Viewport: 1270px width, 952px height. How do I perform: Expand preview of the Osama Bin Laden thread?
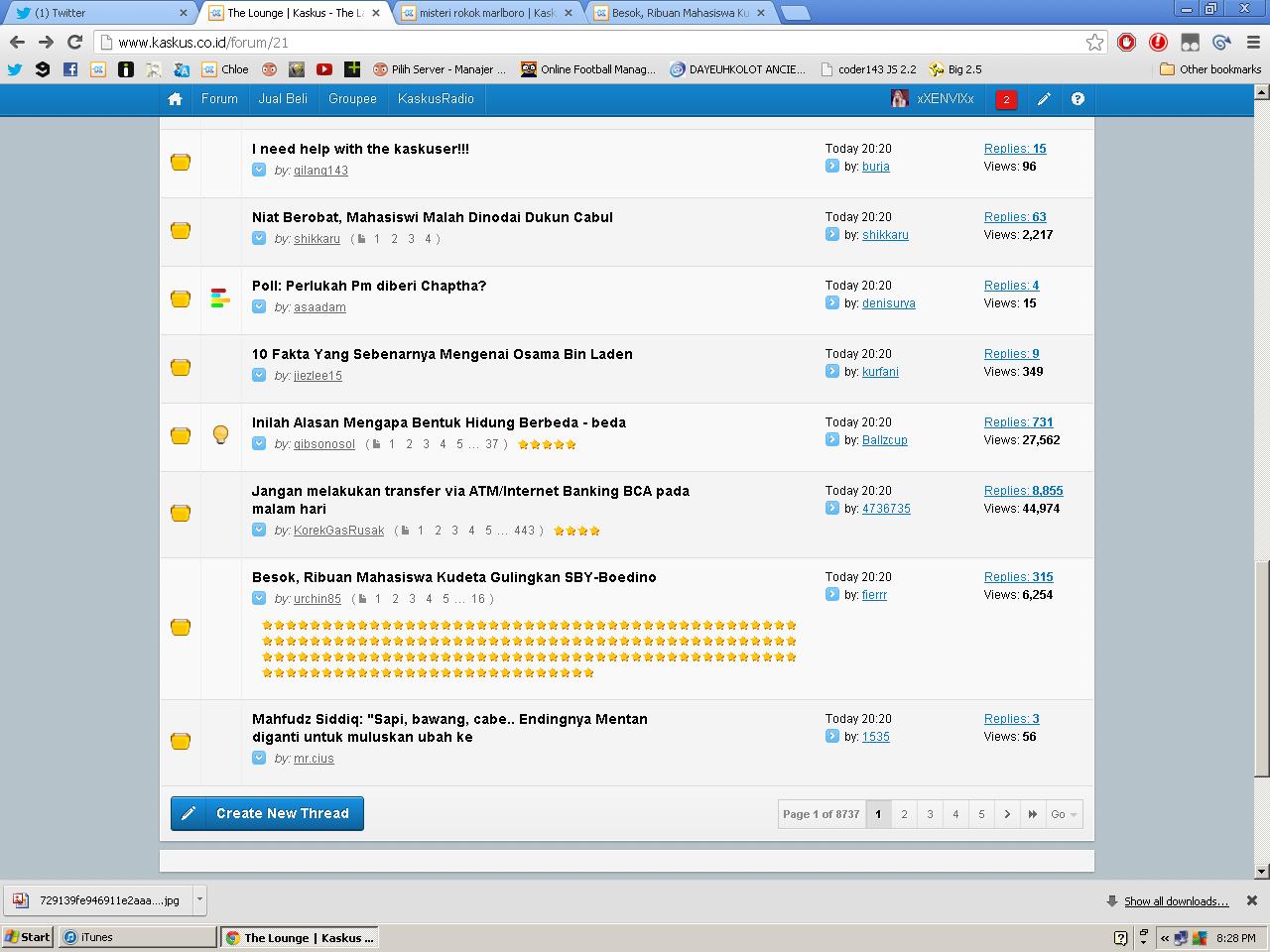(x=259, y=375)
